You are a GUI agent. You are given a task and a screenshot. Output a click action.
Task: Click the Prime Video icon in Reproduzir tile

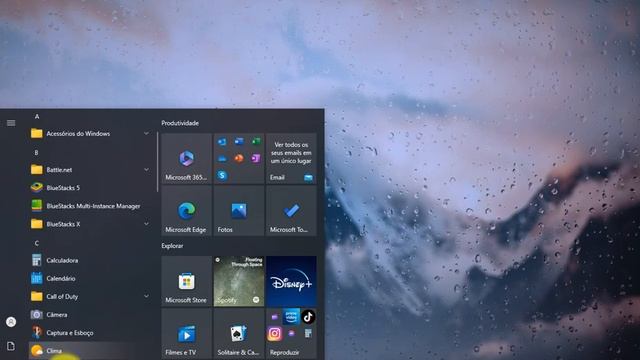tap(291, 316)
